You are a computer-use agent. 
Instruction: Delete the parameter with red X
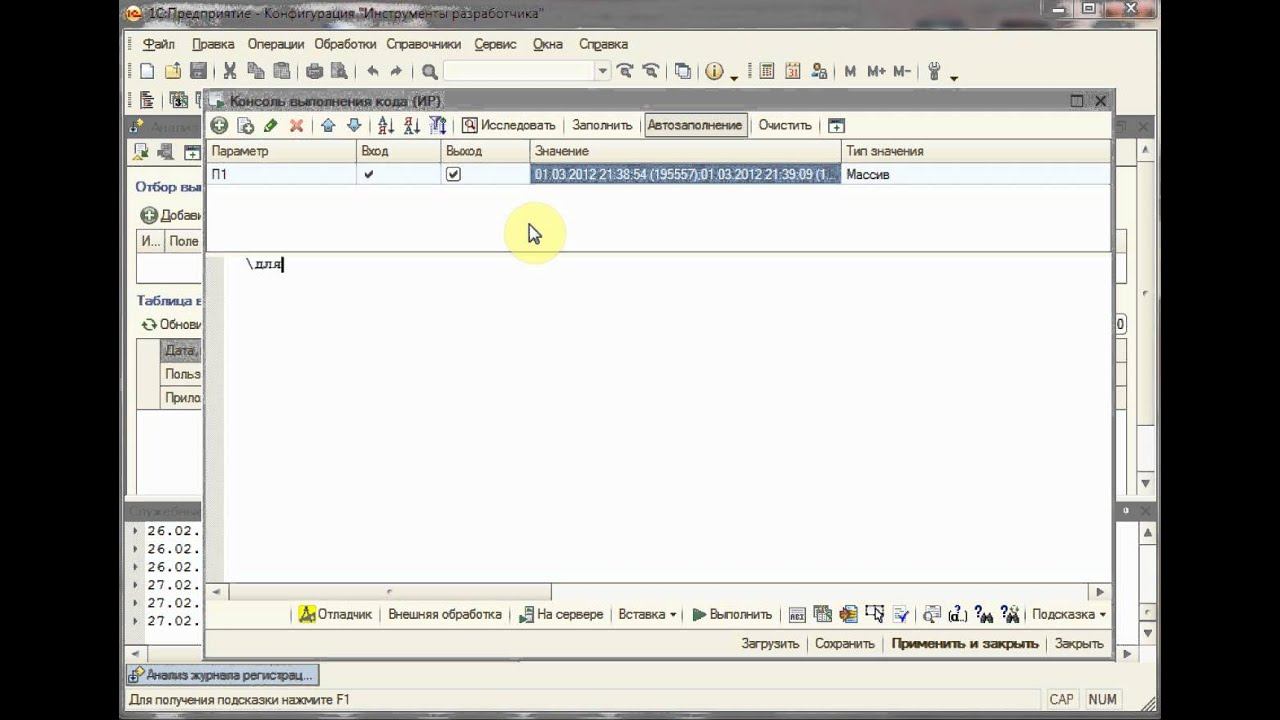pyautogui.click(x=296, y=125)
